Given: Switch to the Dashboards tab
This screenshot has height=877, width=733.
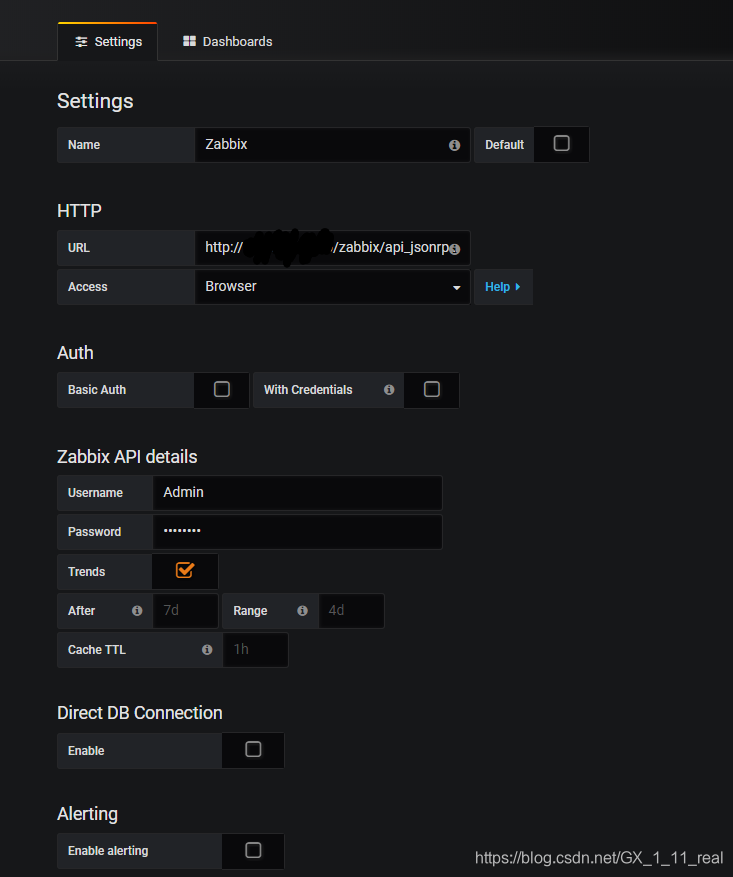Looking at the screenshot, I should coord(228,42).
